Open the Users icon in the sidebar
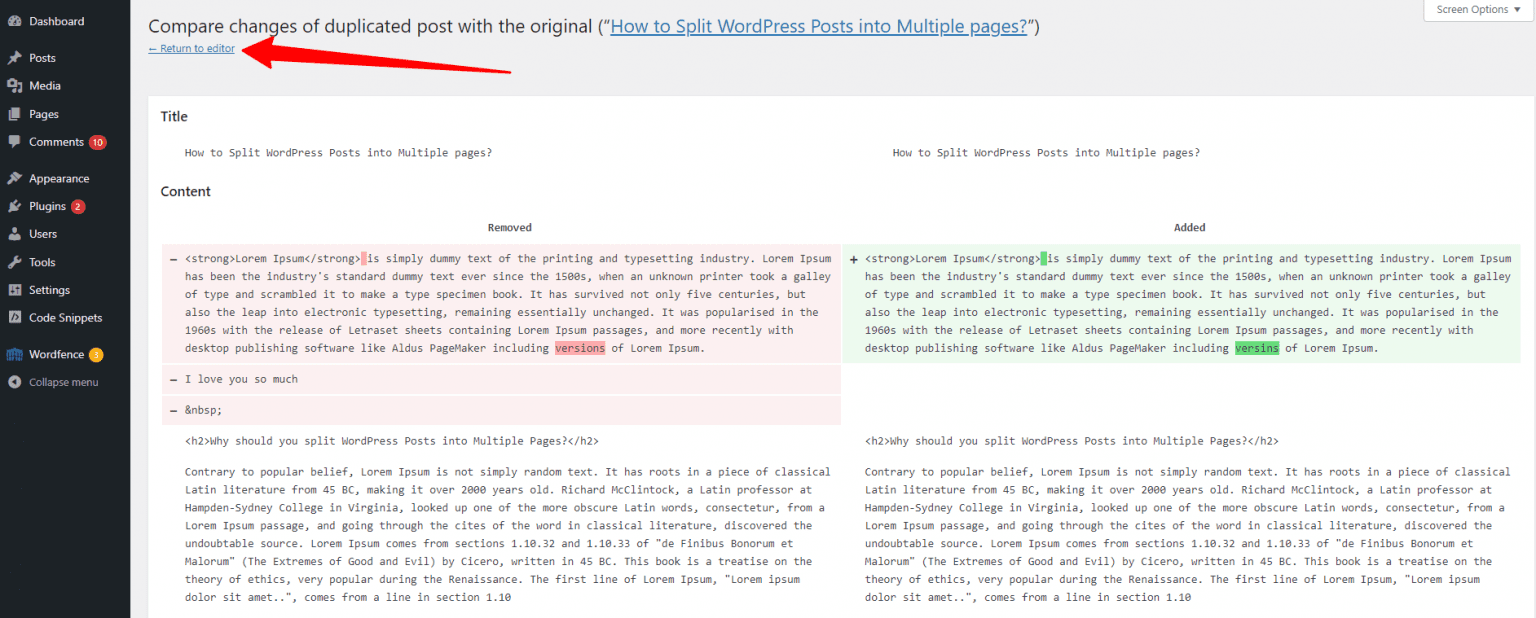 14,233
